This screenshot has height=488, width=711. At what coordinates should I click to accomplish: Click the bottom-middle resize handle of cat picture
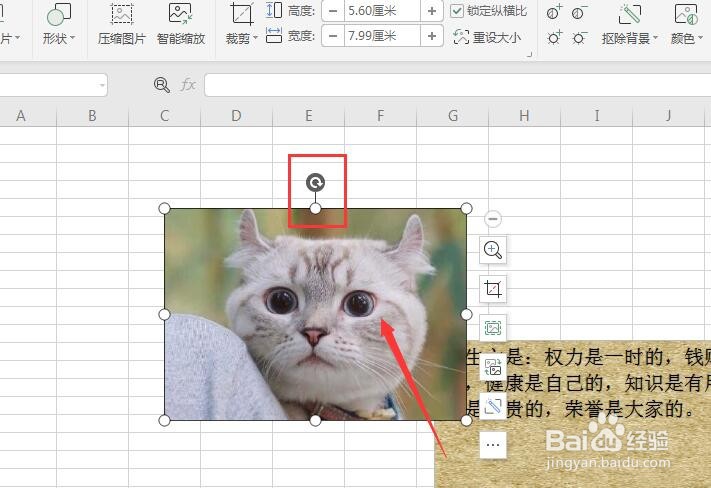(x=315, y=420)
